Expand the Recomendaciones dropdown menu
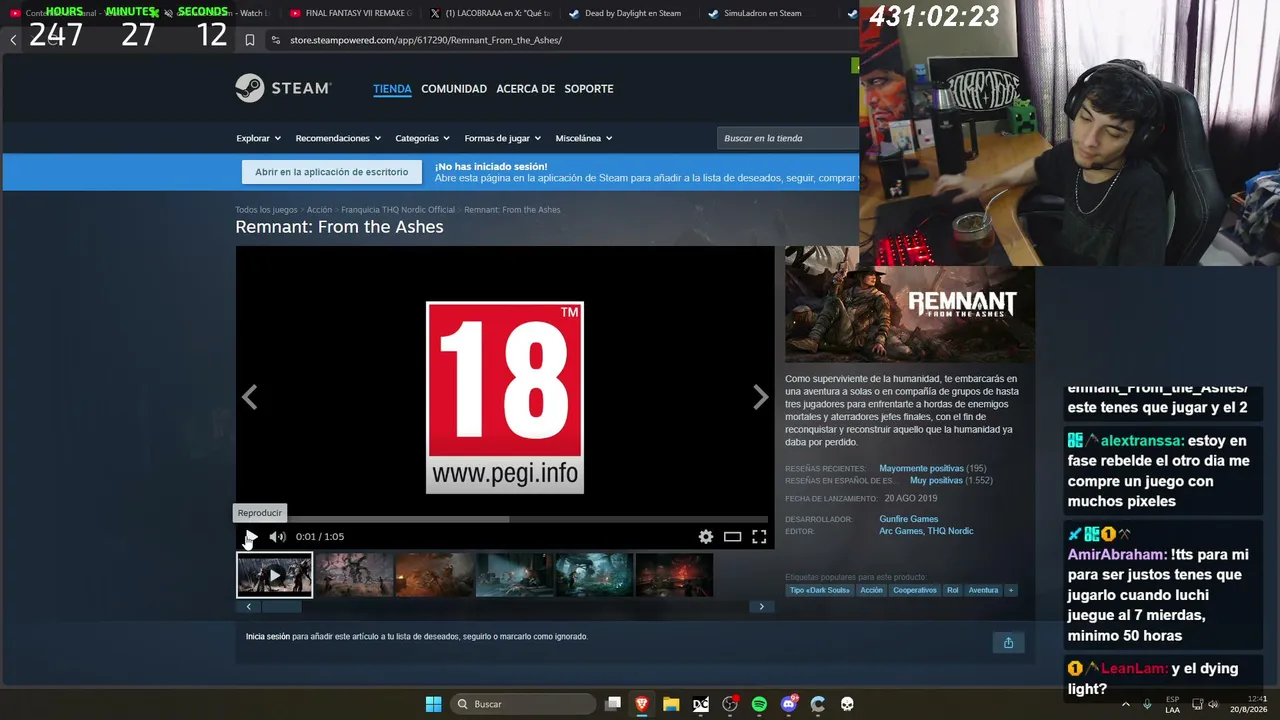The width and height of the screenshot is (1280, 720). pos(338,138)
